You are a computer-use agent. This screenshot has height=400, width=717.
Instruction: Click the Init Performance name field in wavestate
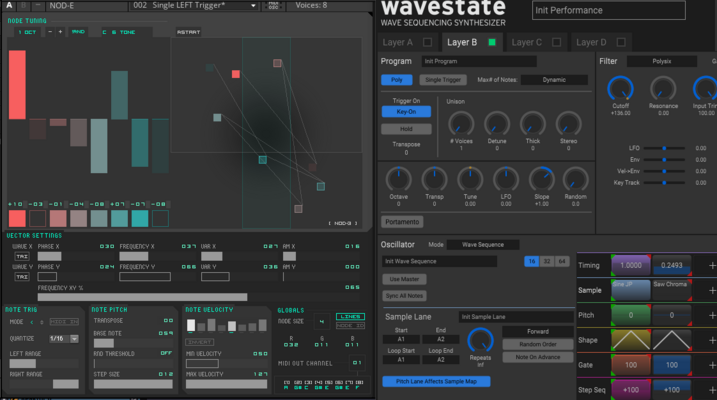tap(609, 10)
